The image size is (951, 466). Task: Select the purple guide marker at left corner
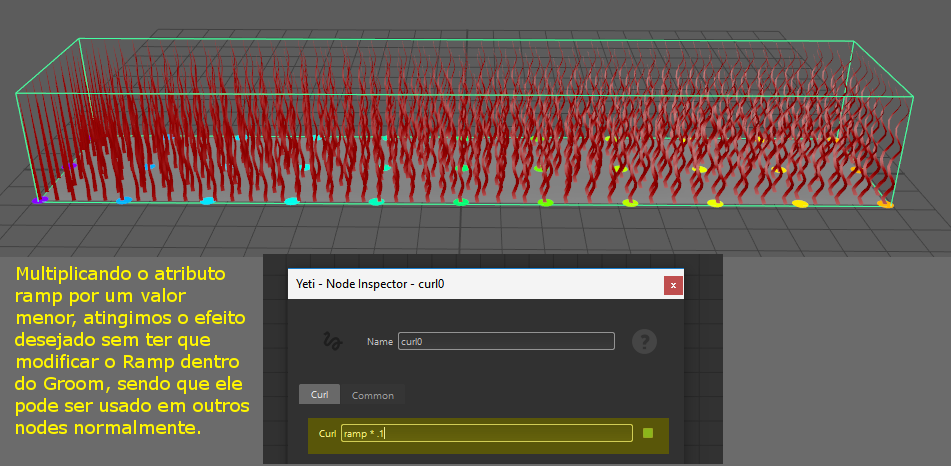coord(39,200)
